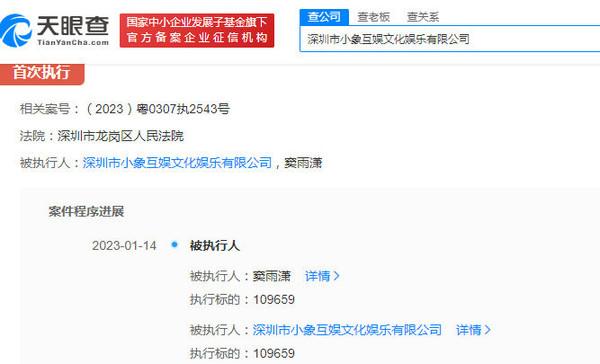Switch to the 查老板 tab
This screenshot has height=364, width=600.
pos(373,17)
